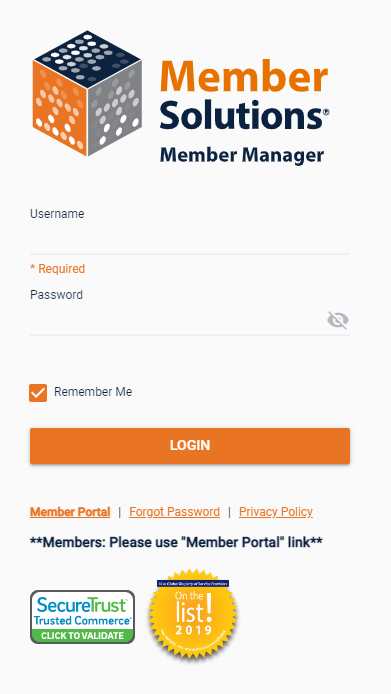Click the Member Solutions cube logo
Image resolution: width=391 pixels, height=694 pixels.
point(87,93)
